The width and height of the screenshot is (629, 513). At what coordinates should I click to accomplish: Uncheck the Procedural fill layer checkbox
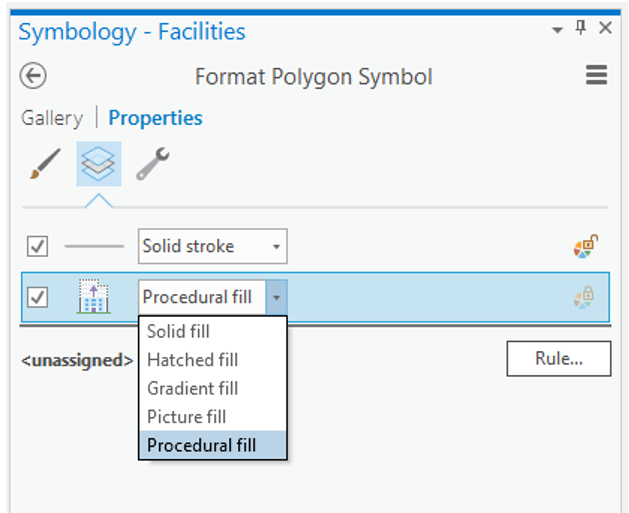(37, 297)
